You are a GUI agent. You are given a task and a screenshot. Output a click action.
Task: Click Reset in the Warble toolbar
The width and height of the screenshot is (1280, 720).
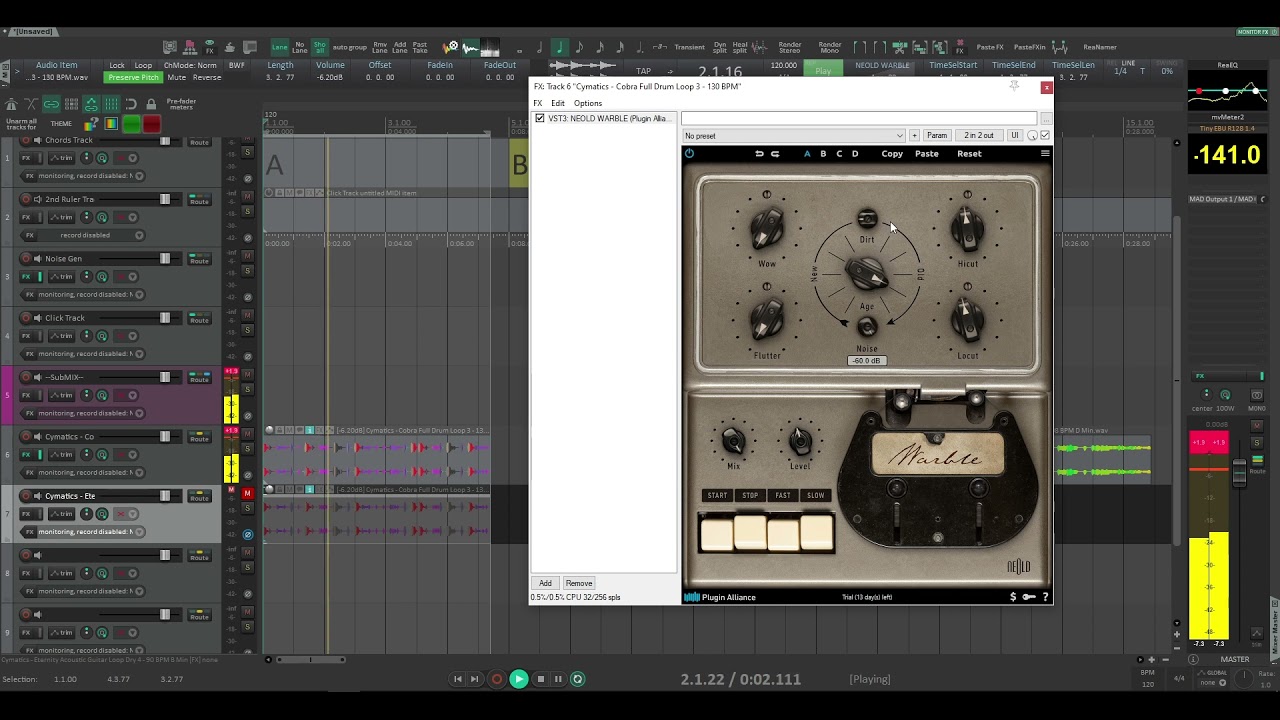969,153
